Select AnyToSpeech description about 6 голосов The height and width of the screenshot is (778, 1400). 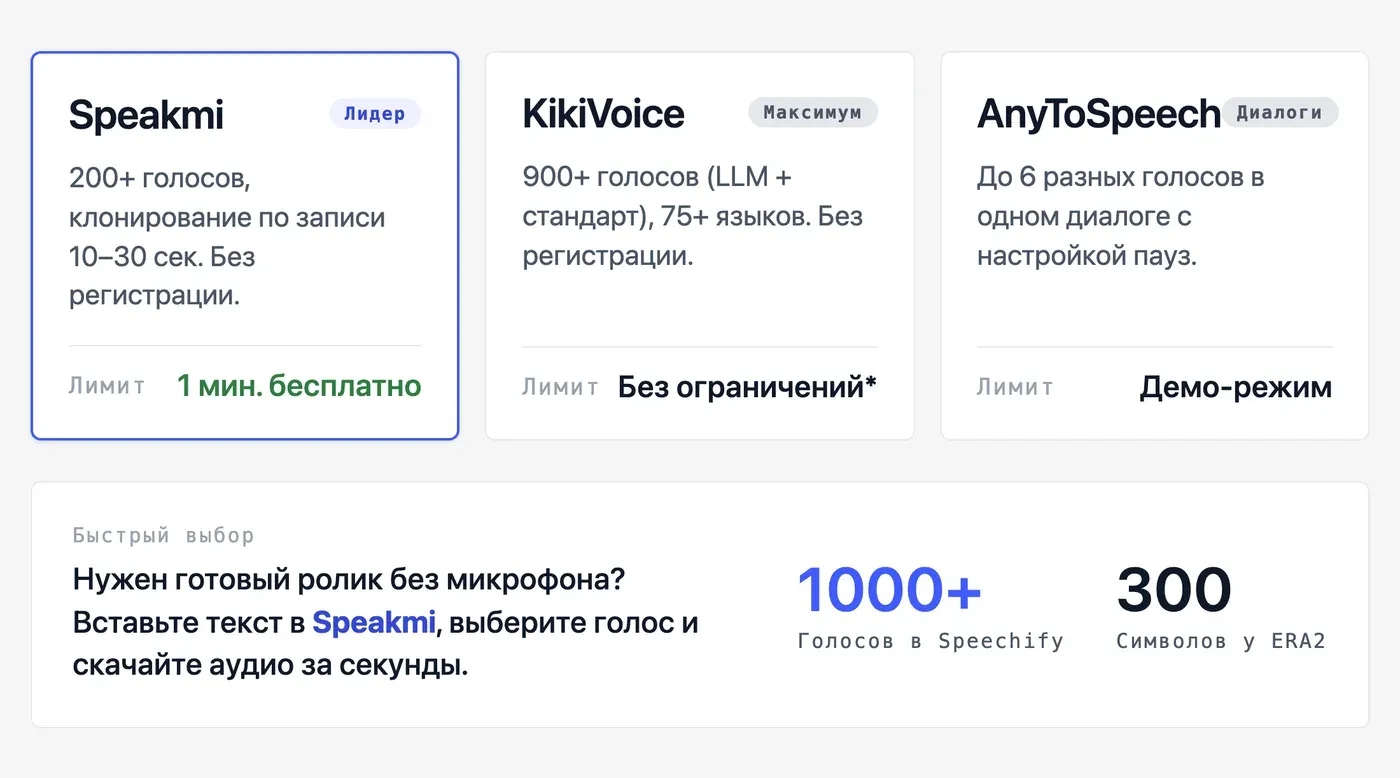click(1121, 217)
